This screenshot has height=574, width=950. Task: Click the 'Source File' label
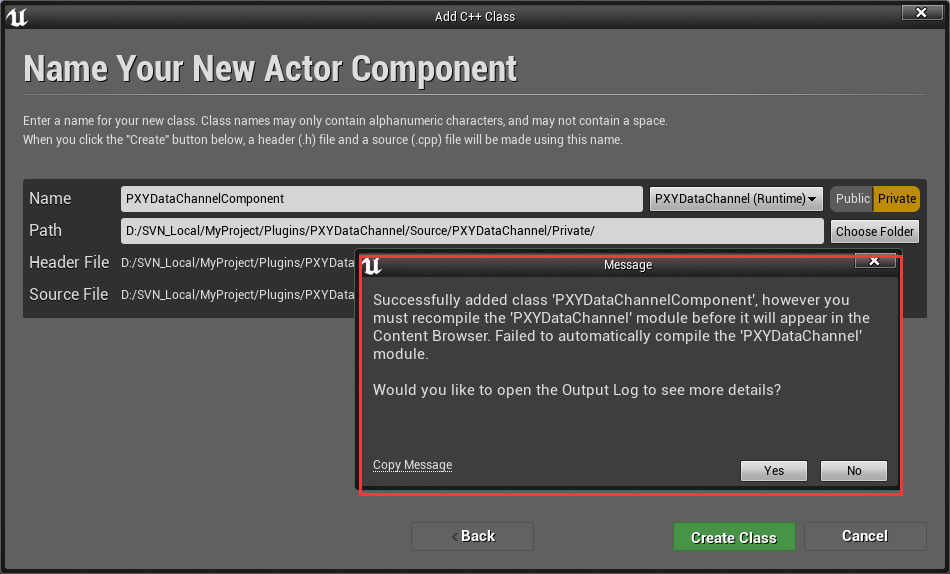click(68, 295)
